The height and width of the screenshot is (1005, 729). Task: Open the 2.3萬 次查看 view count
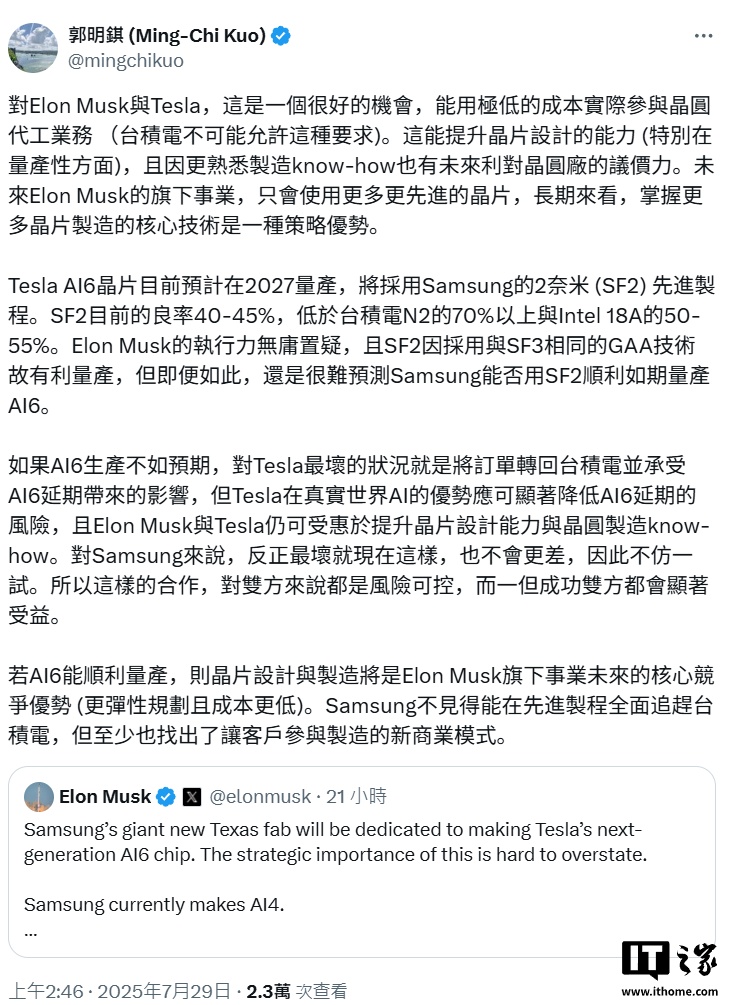(297, 991)
